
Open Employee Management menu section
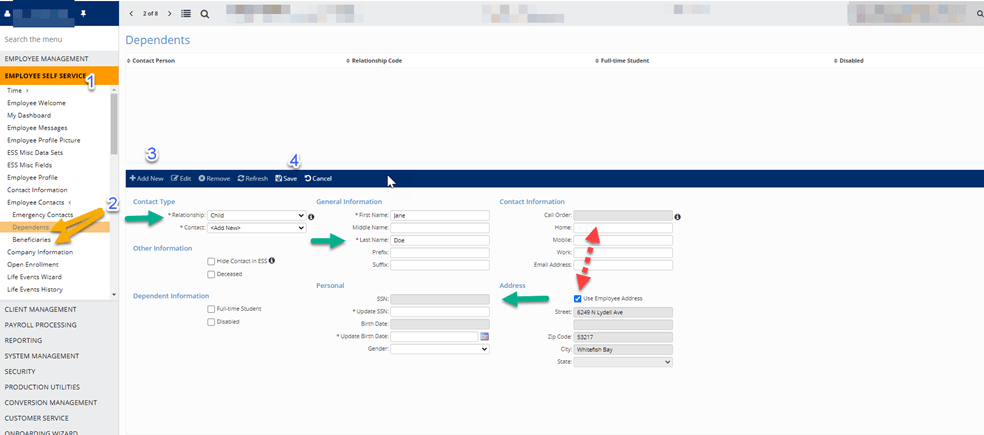(x=59, y=59)
